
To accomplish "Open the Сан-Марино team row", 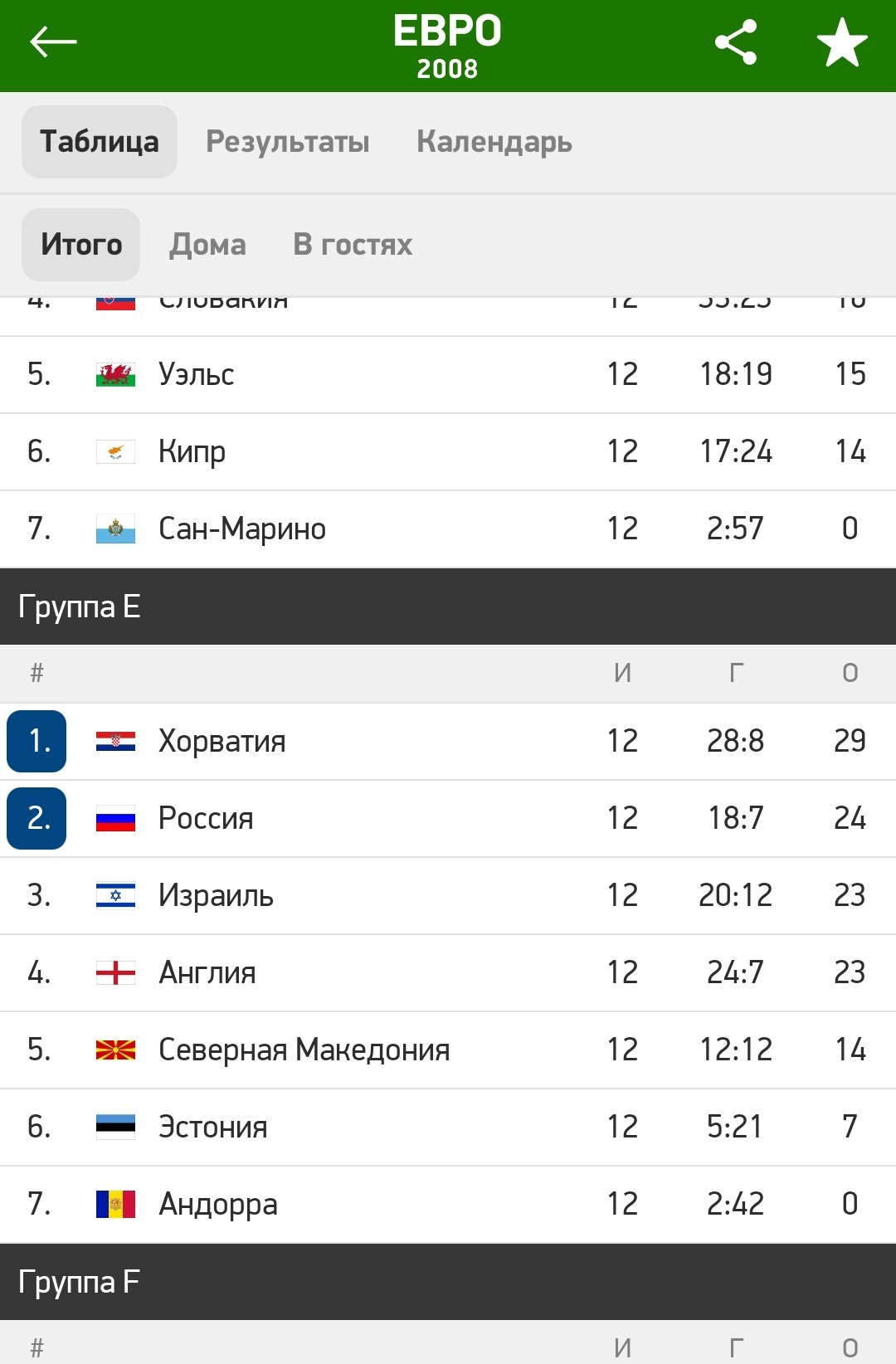I will 448,529.
